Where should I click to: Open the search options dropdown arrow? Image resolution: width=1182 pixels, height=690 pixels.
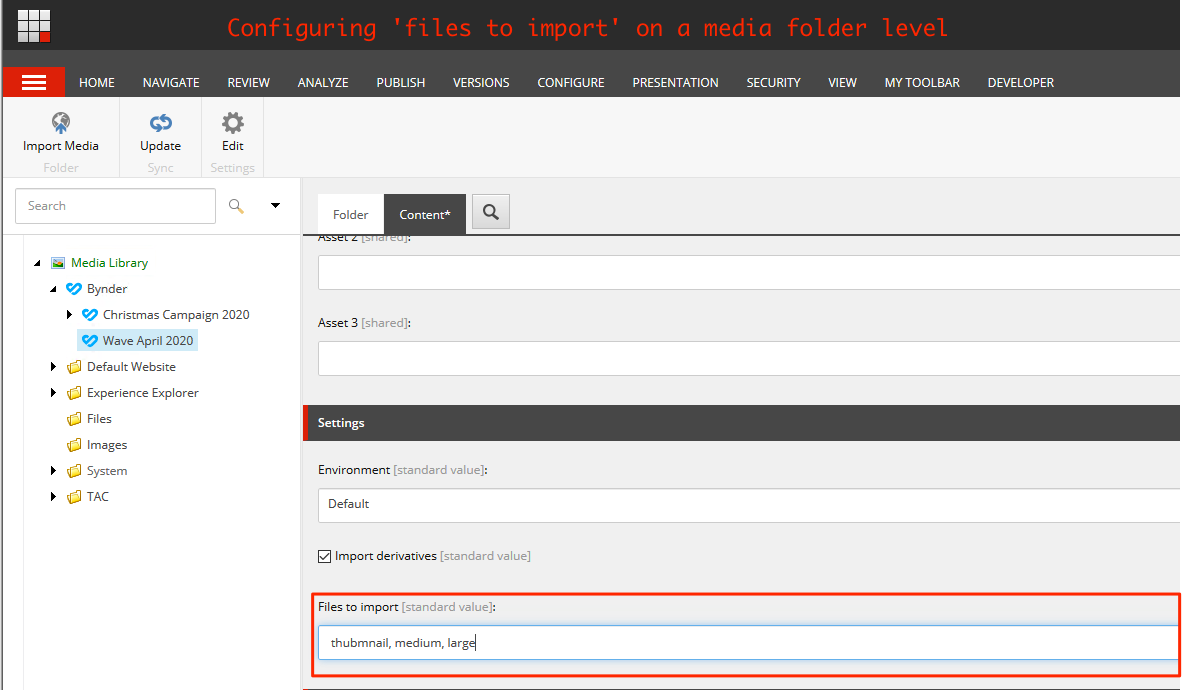coord(275,205)
